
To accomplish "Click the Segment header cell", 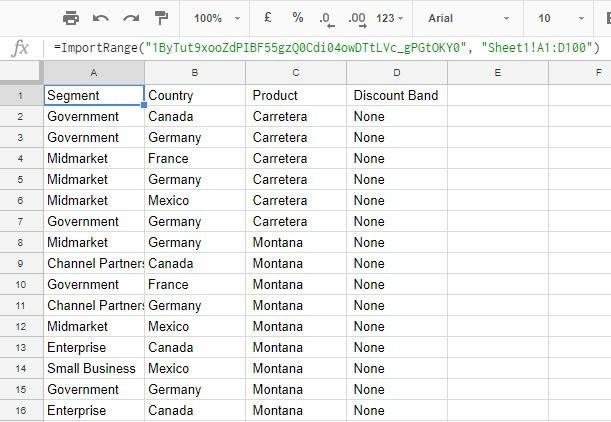I will pyautogui.click(x=94, y=95).
